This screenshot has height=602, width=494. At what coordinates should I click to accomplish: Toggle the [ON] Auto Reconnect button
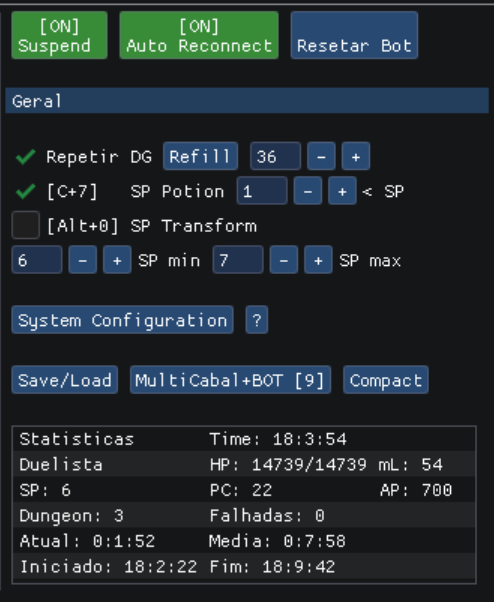pos(199,35)
